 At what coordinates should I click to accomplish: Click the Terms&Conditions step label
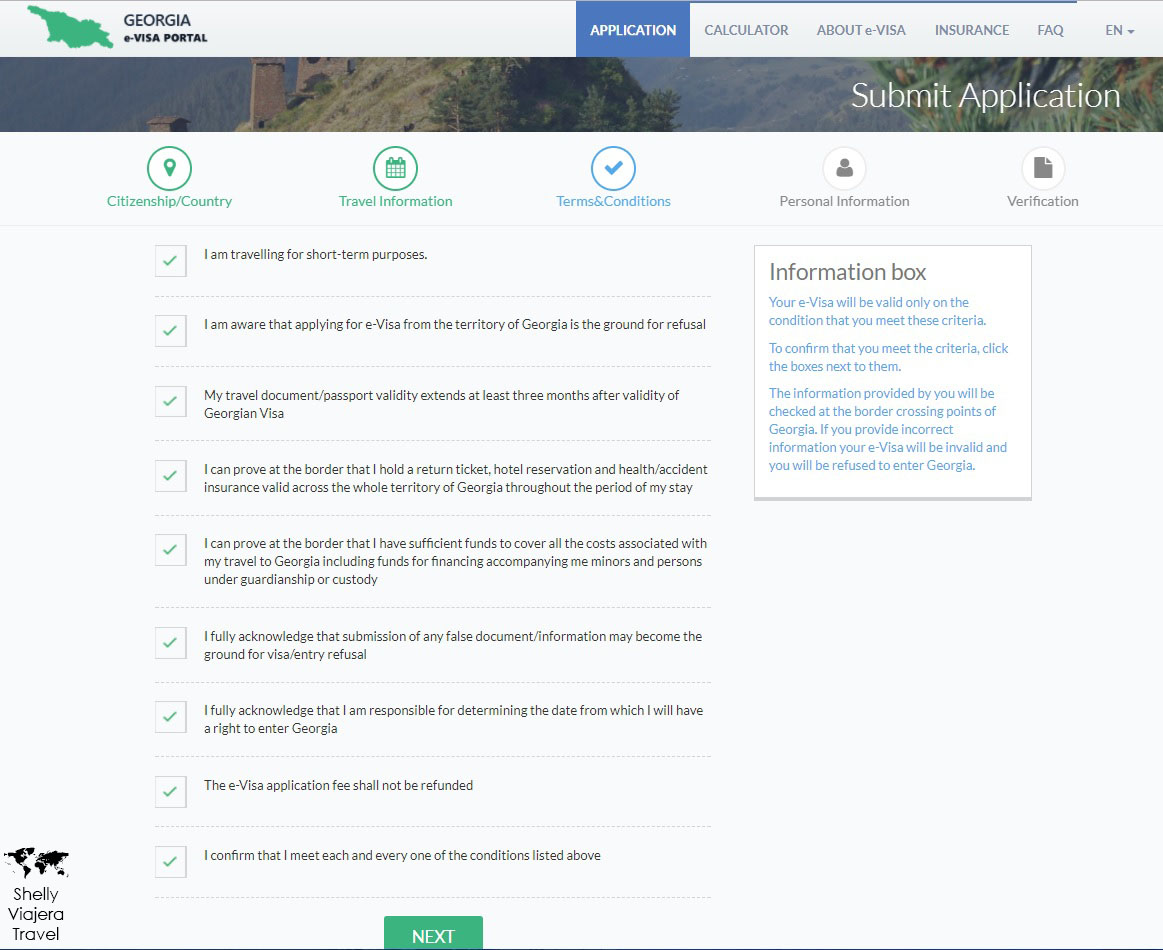click(613, 201)
